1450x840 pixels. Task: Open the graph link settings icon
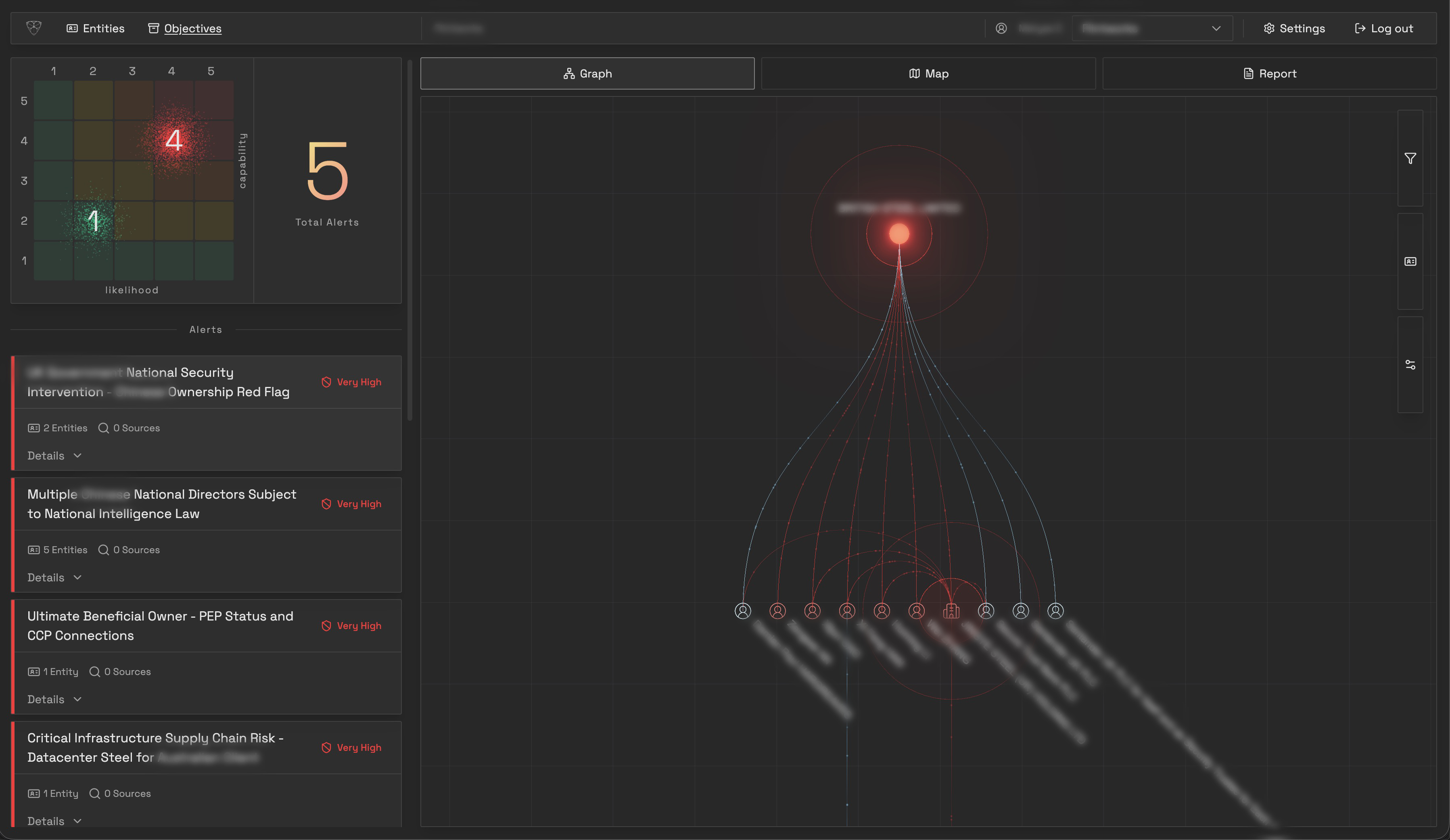(1410, 364)
